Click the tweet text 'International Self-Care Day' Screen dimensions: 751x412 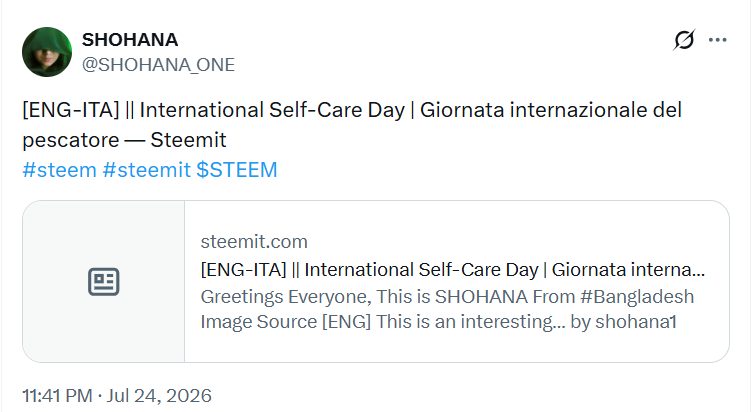click(272, 110)
